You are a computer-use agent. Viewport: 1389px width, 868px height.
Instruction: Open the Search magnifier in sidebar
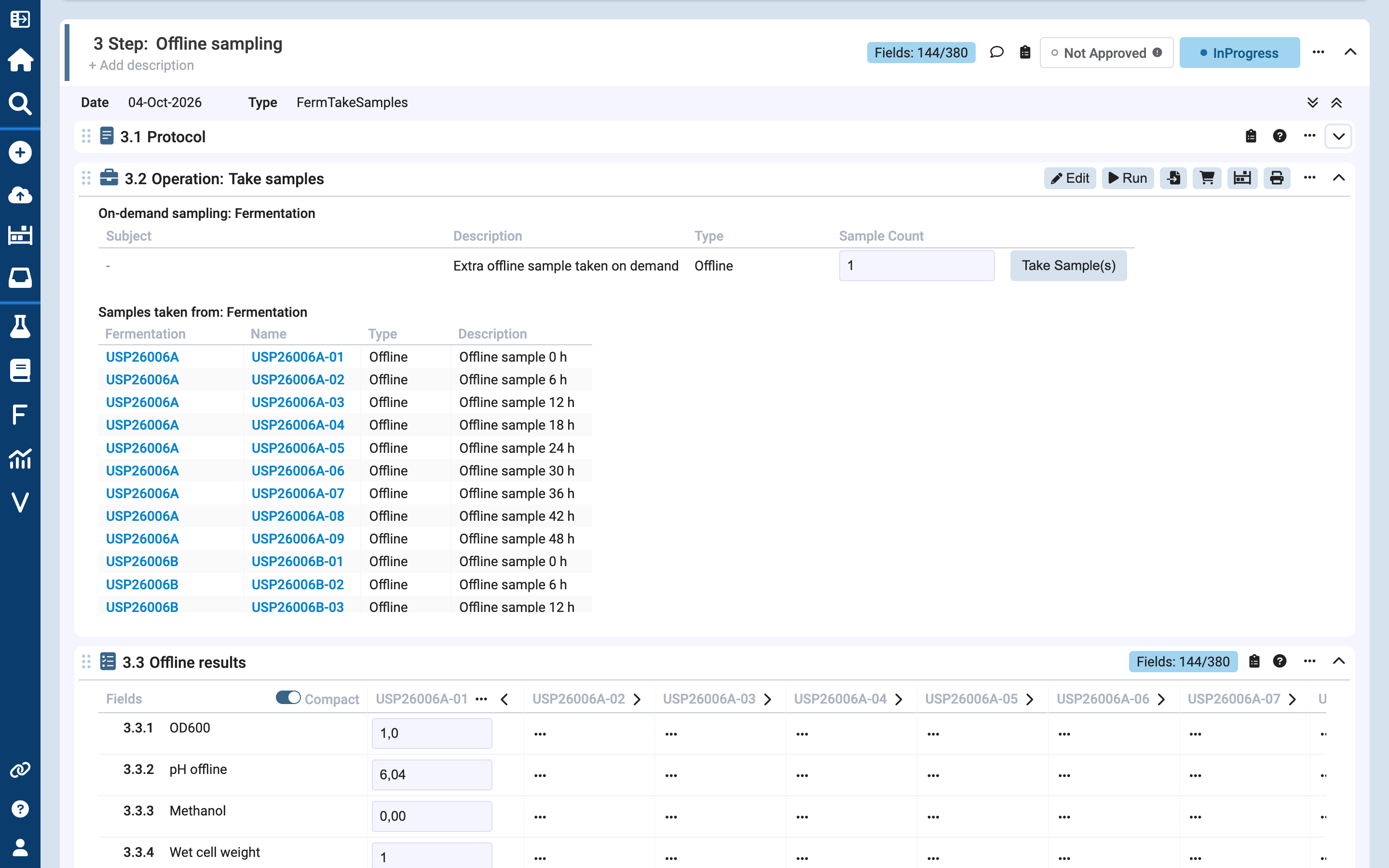(x=20, y=104)
